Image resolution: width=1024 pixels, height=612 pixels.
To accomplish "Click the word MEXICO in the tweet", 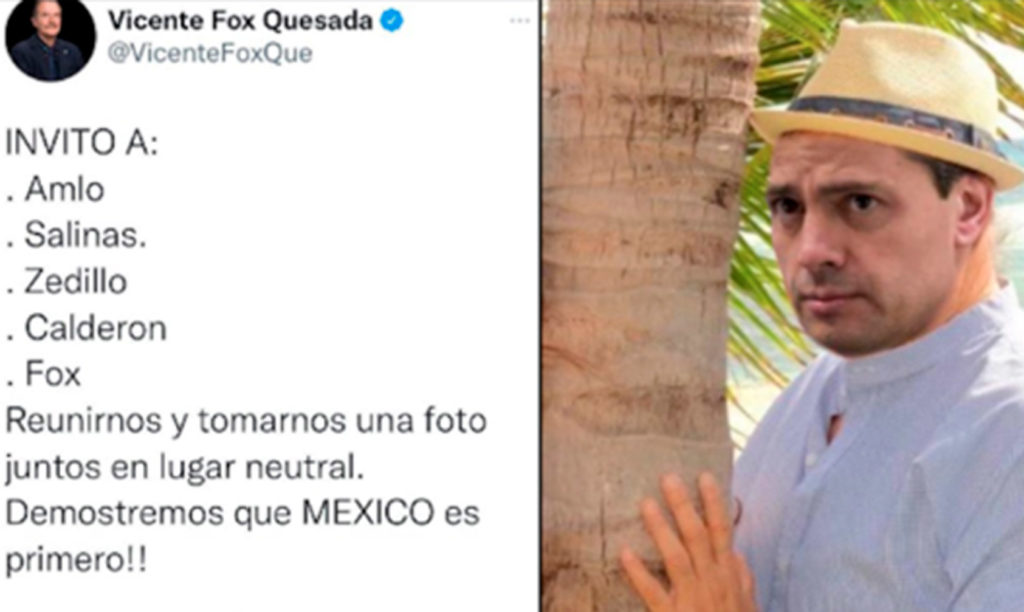I will pos(368,513).
